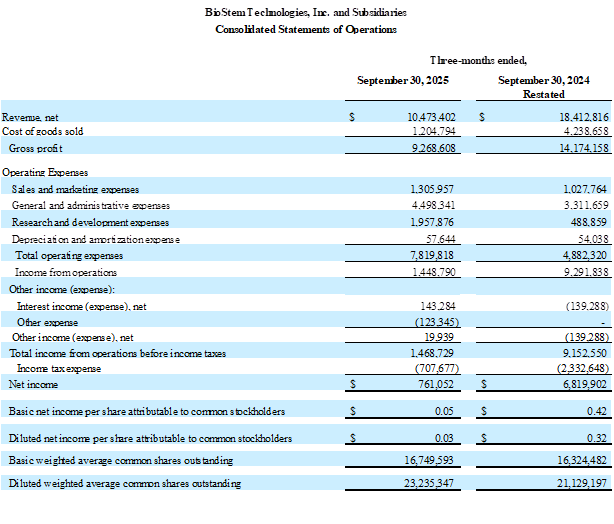Image resolution: width=614 pixels, height=524 pixels.
Task: Click the 2025 Net income value 761,052
Action: point(437,384)
